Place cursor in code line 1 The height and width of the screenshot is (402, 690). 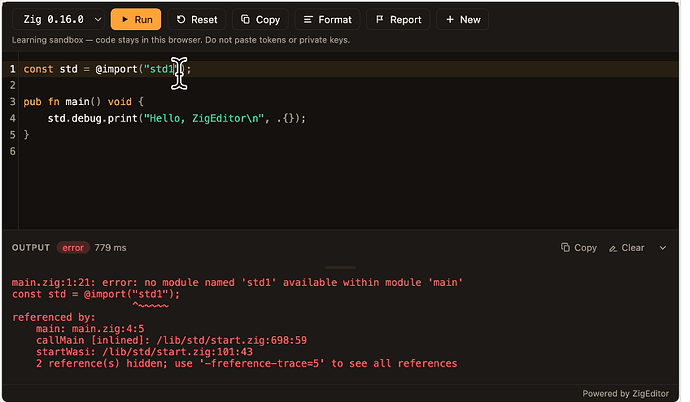pyautogui.click(x=348, y=69)
